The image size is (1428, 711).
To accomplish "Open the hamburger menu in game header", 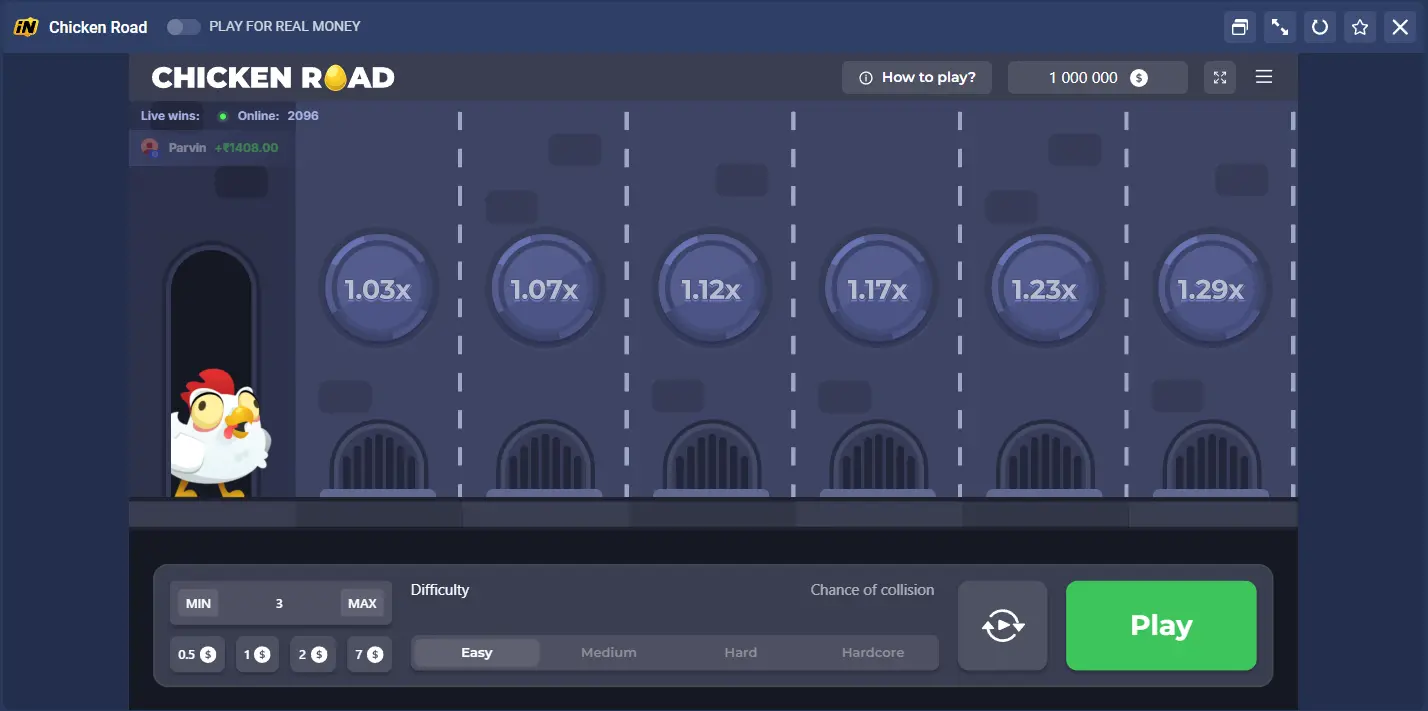I will [1264, 77].
